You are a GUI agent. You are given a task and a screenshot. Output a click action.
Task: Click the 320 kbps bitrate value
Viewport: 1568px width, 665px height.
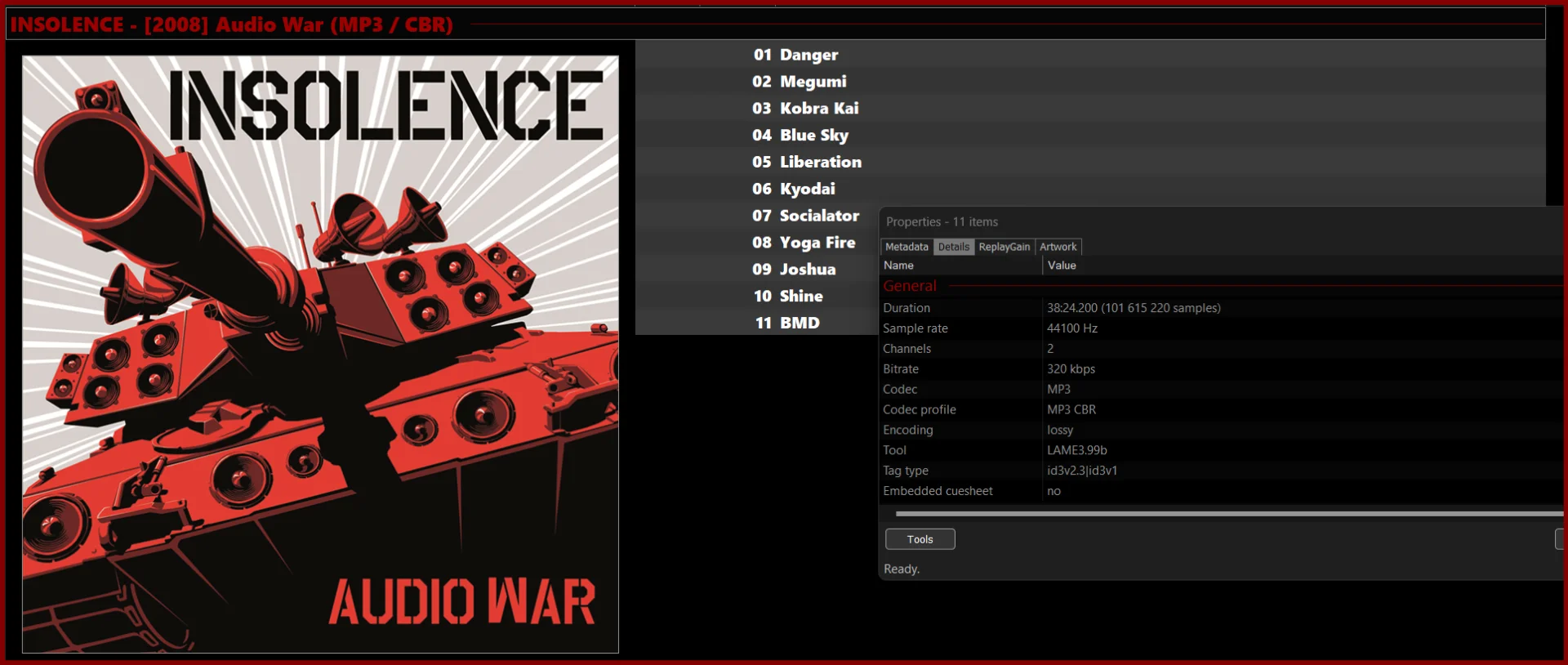(1071, 369)
